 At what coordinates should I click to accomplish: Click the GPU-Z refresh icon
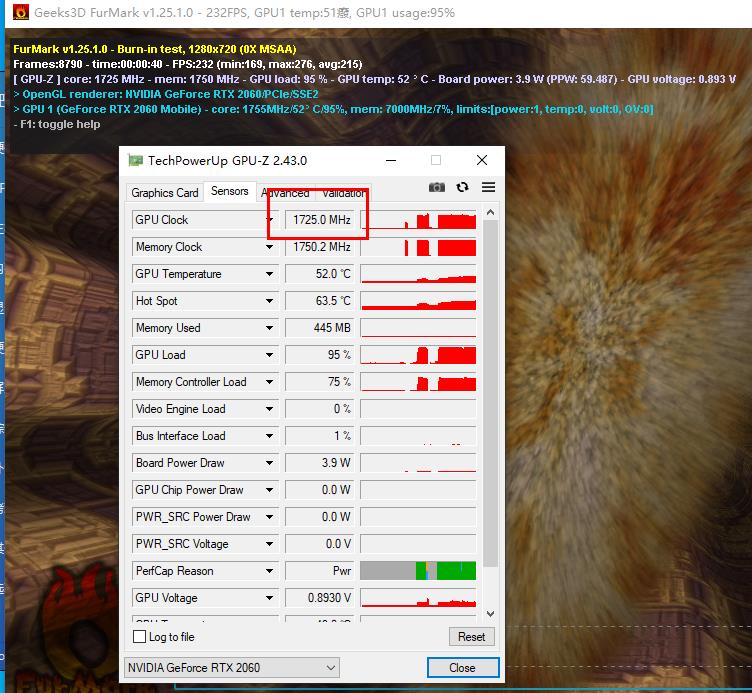pyautogui.click(x=462, y=187)
